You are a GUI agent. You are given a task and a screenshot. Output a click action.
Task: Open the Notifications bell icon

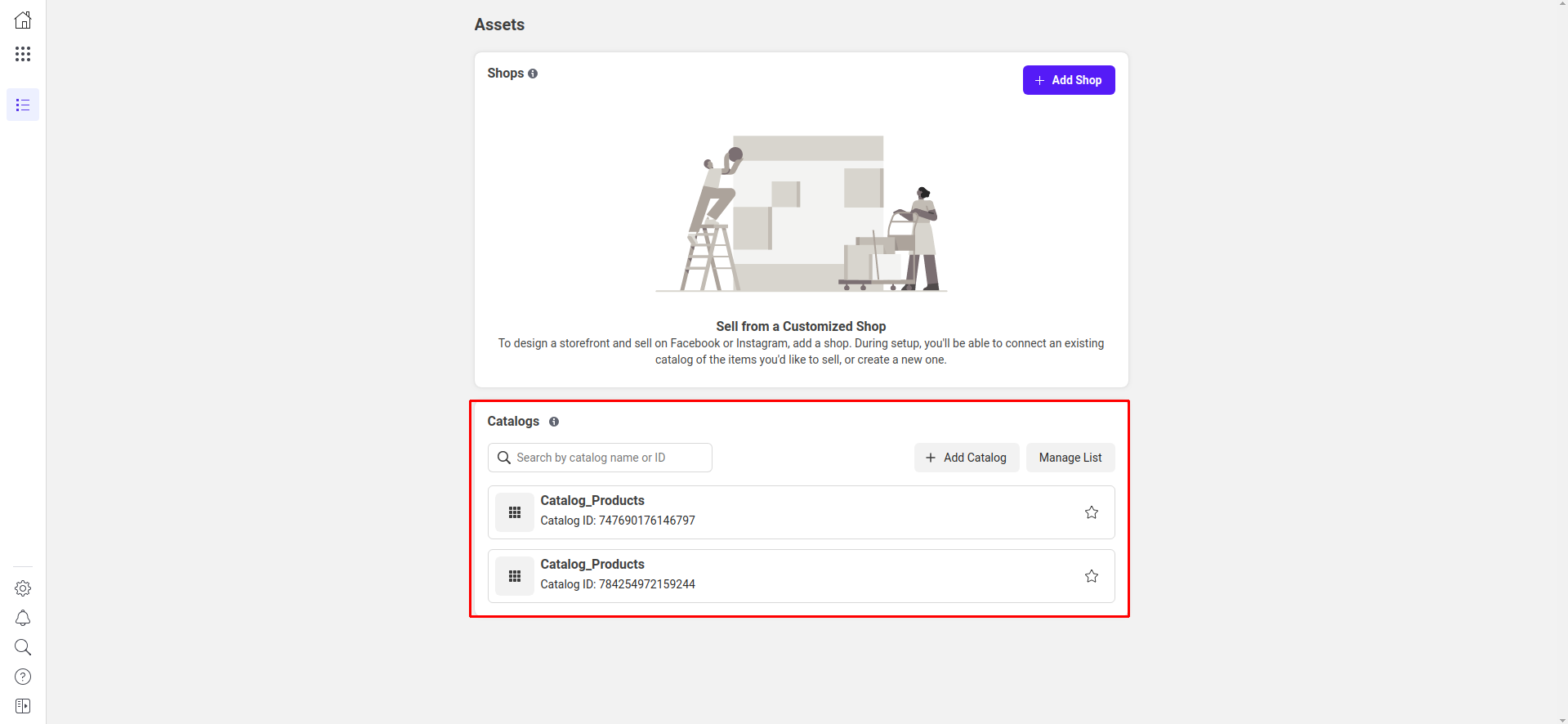coord(23,618)
